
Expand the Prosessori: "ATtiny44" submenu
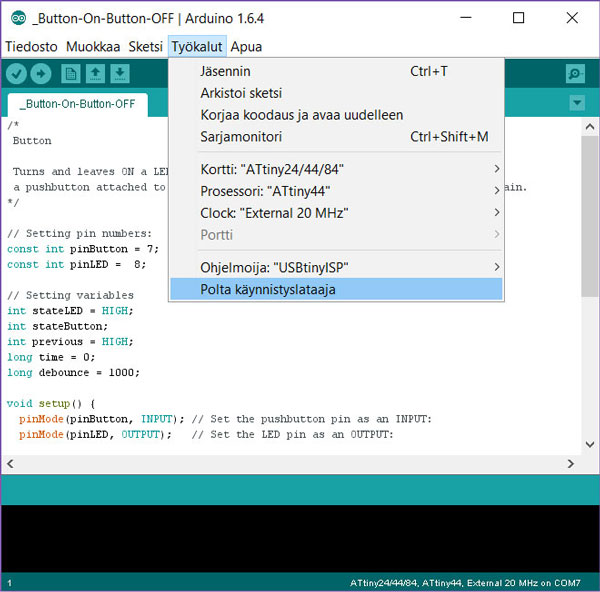[336, 191]
